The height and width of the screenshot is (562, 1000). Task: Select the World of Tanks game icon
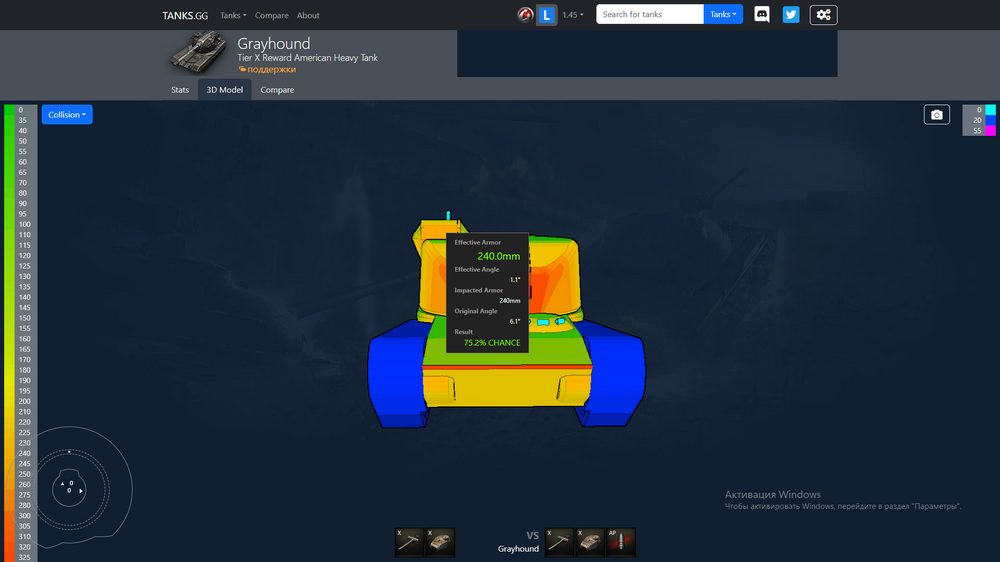[x=526, y=15]
